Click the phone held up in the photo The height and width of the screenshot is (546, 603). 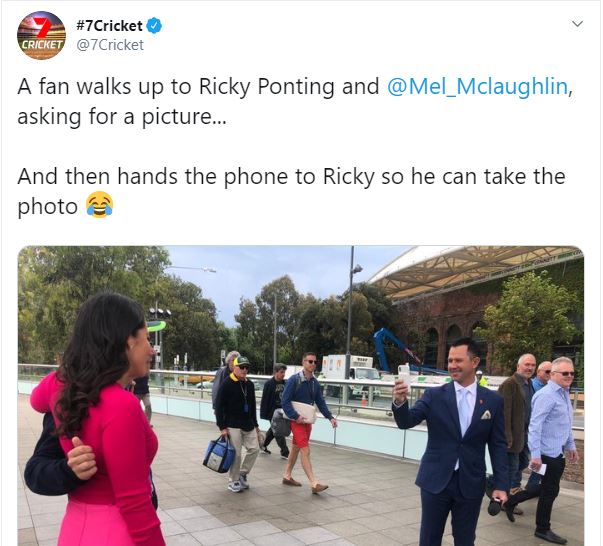pyautogui.click(x=403, y=376)
